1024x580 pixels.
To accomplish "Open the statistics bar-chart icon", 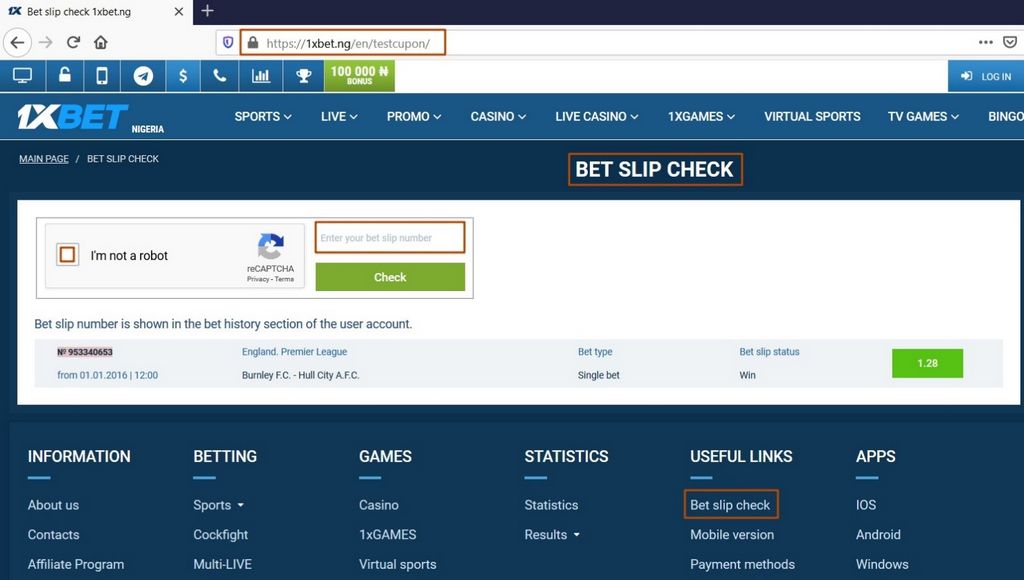I will [x=261, y=74].
